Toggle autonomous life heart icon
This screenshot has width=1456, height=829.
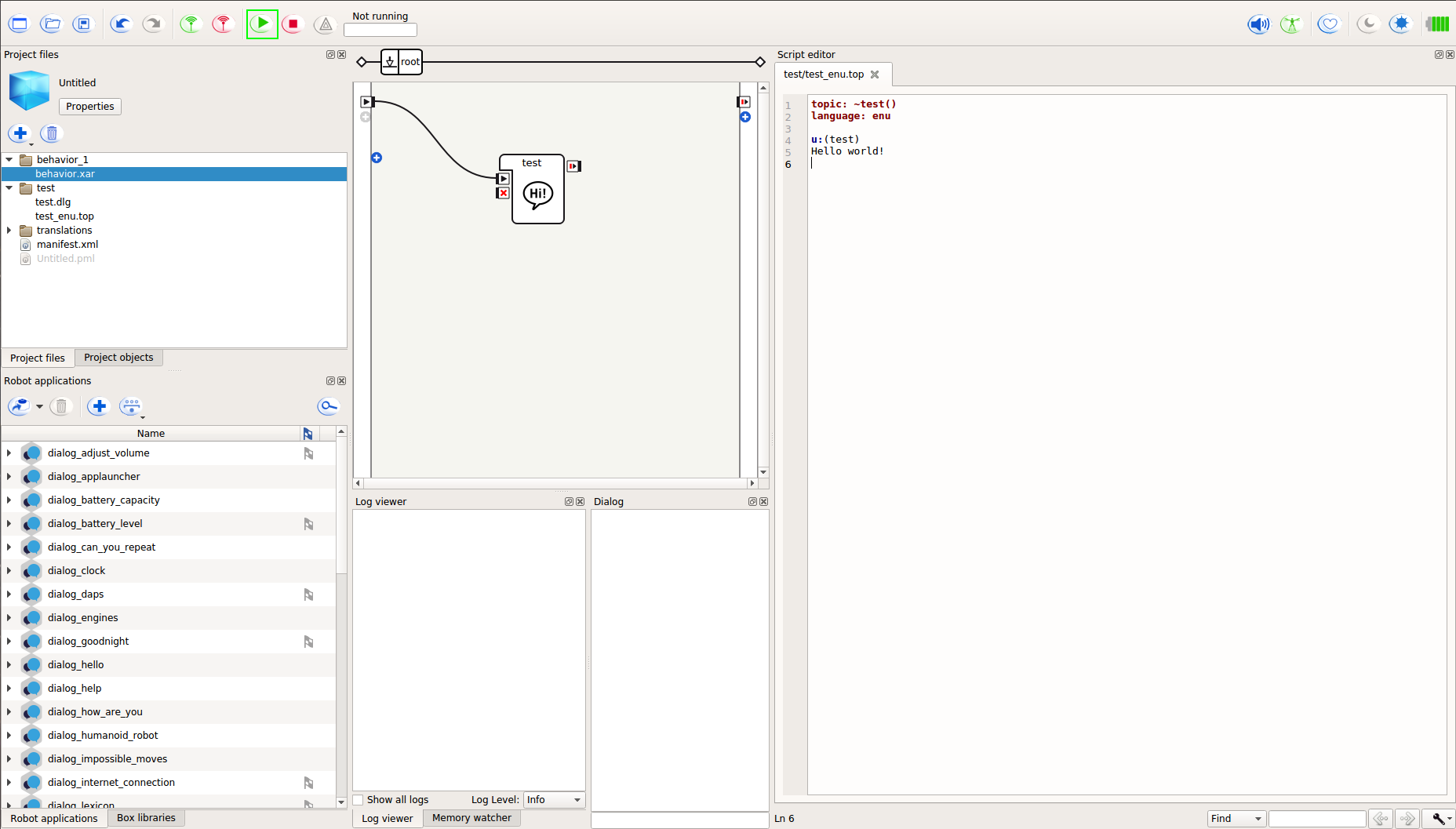tap(1328, 24)
